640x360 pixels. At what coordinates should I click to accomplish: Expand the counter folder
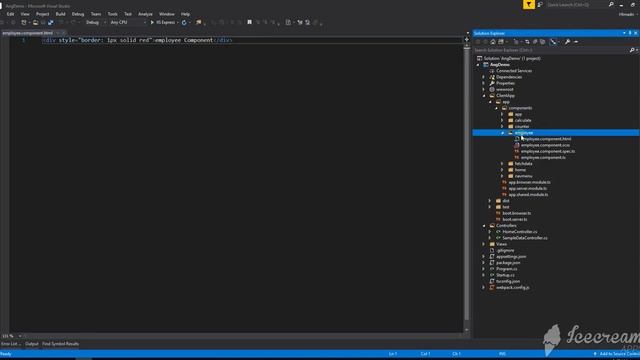coord(502,127)
